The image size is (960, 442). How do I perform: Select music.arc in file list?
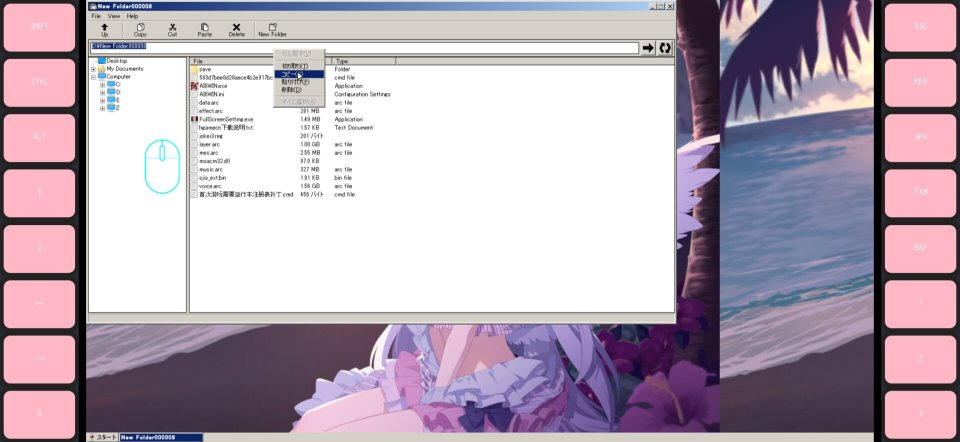click(211, 169)
